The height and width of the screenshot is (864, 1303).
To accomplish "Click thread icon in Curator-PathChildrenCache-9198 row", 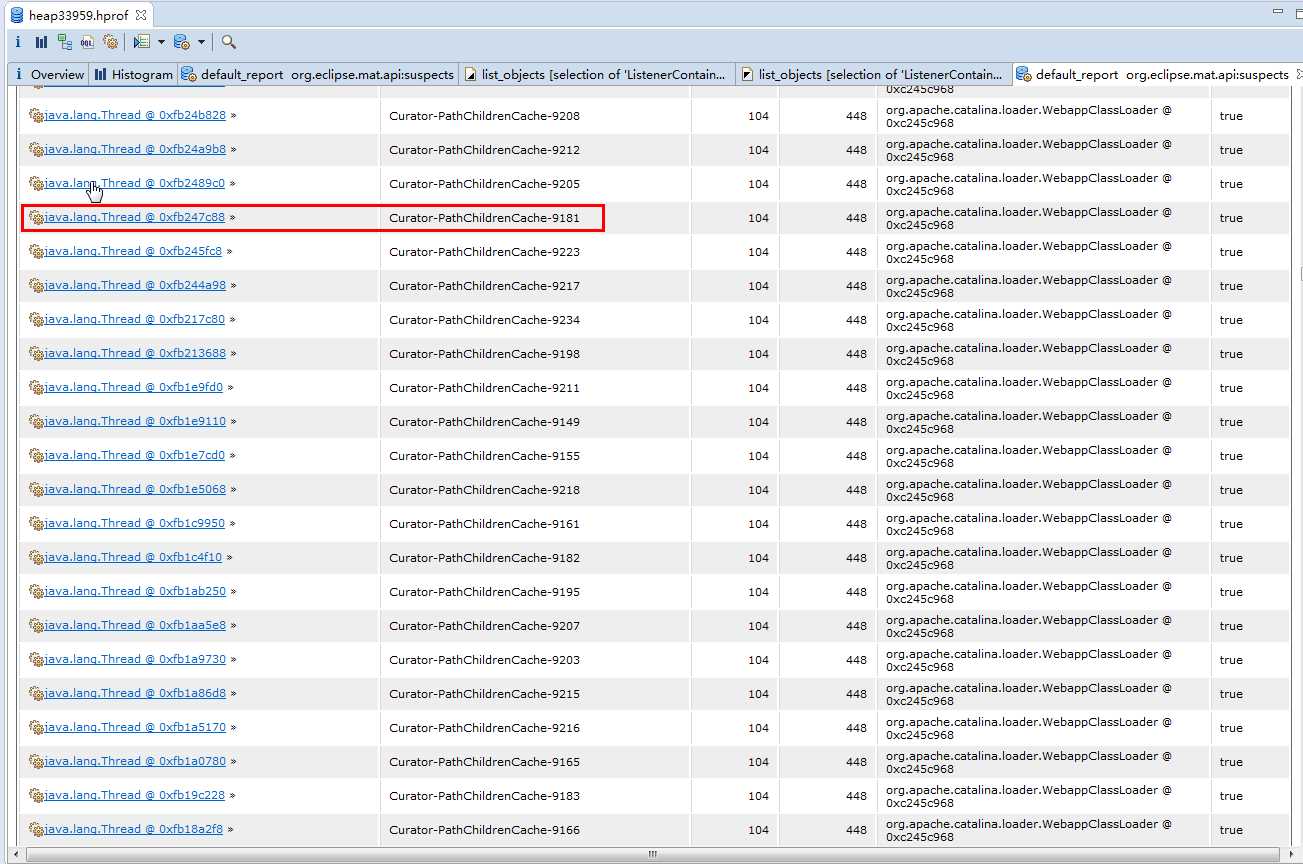I will pos(36,353).
